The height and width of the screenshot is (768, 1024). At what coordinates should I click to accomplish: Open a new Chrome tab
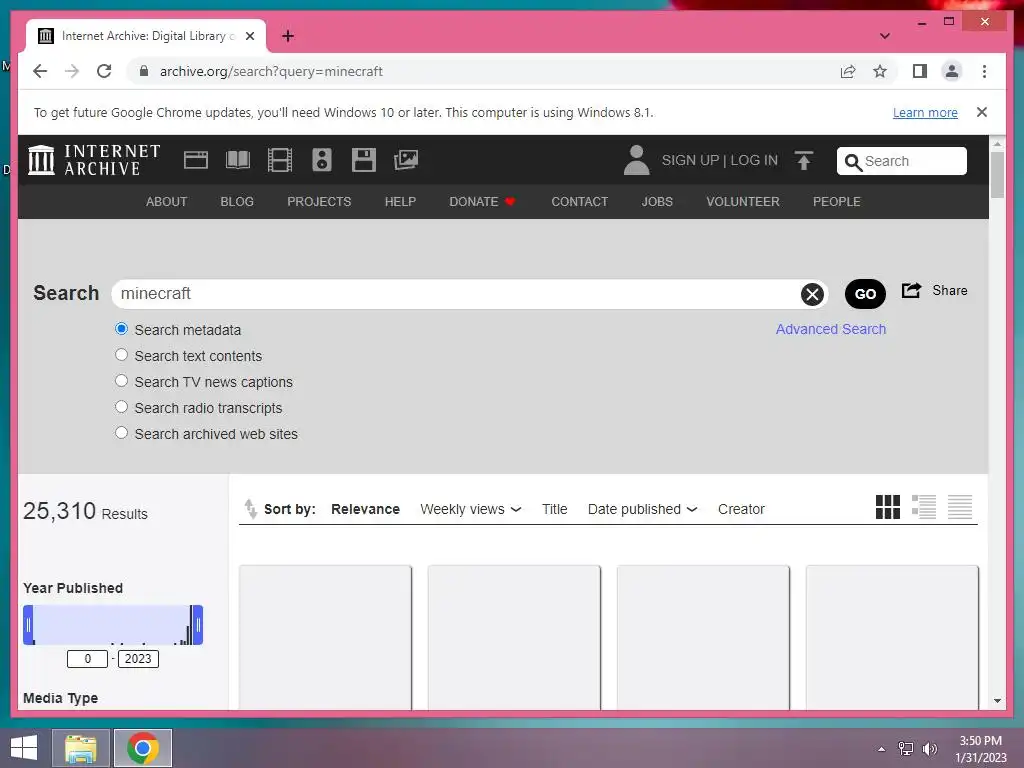[288, 36]
